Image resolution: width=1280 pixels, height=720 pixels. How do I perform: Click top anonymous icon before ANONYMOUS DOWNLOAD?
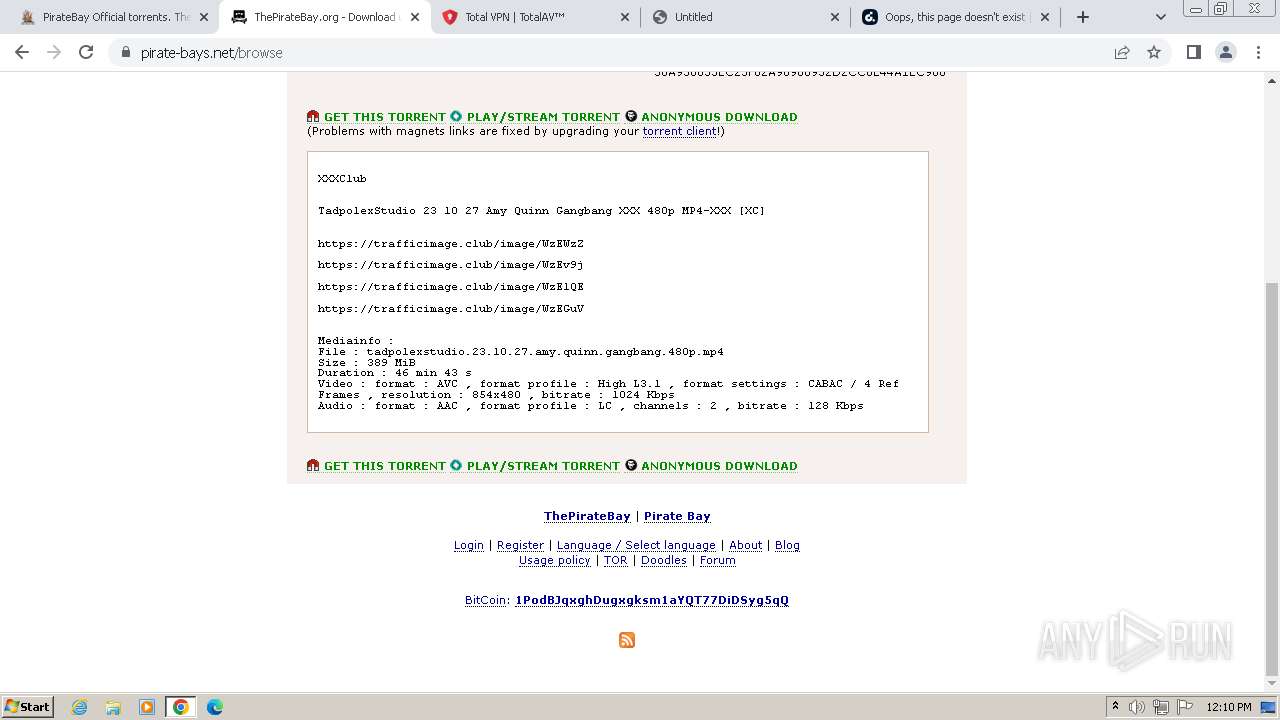(631, 117)
